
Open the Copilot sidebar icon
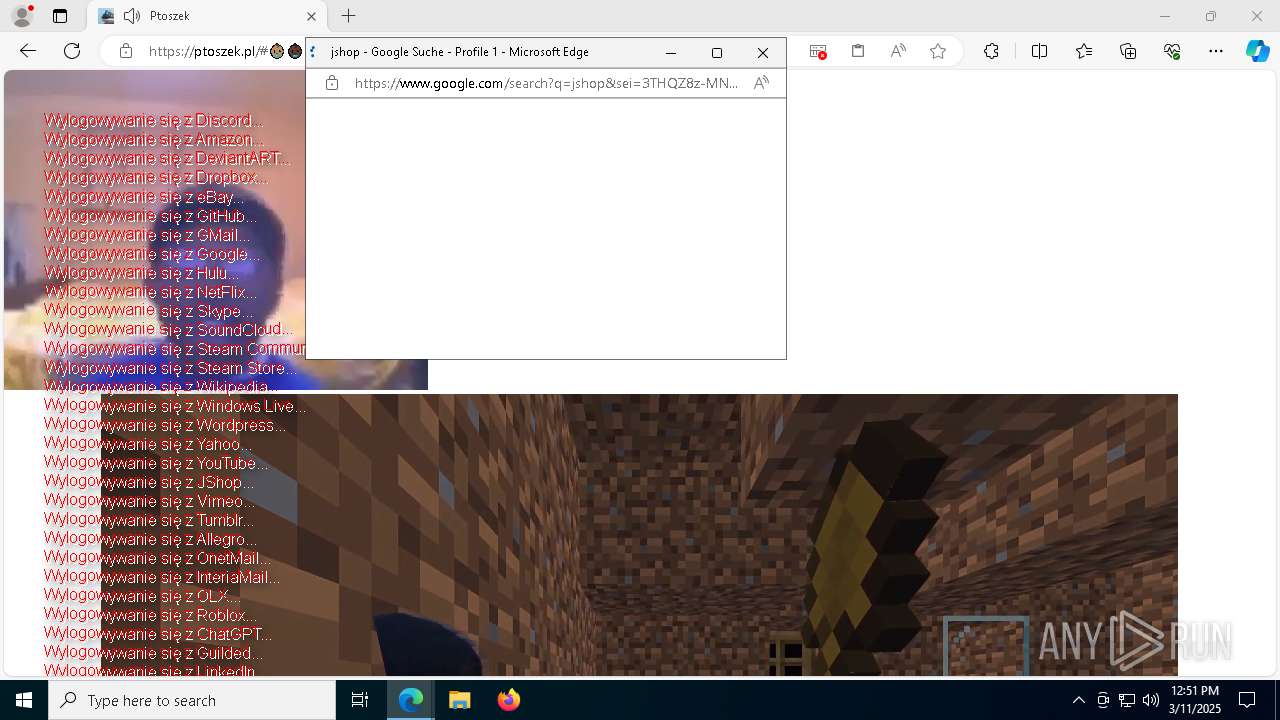click(x=1257, y=51)
